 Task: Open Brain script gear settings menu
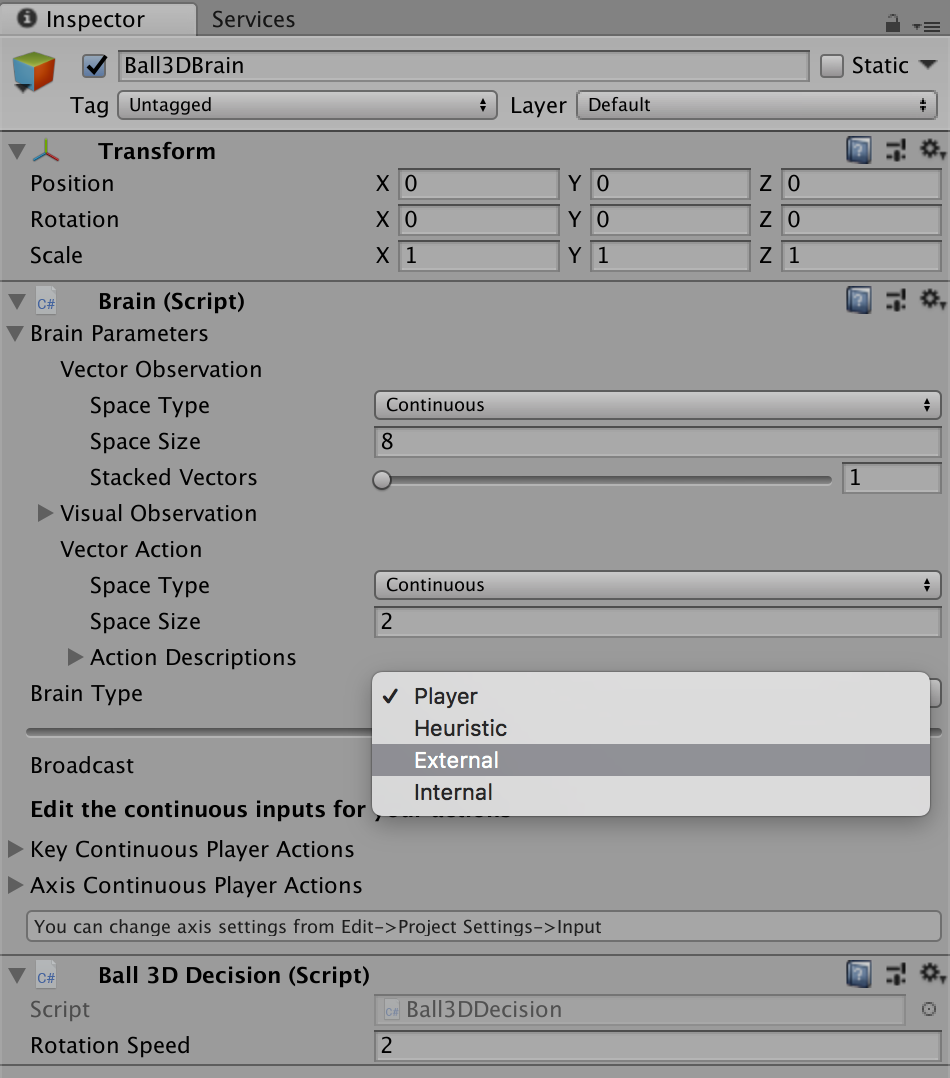click(x=932, y=300)
